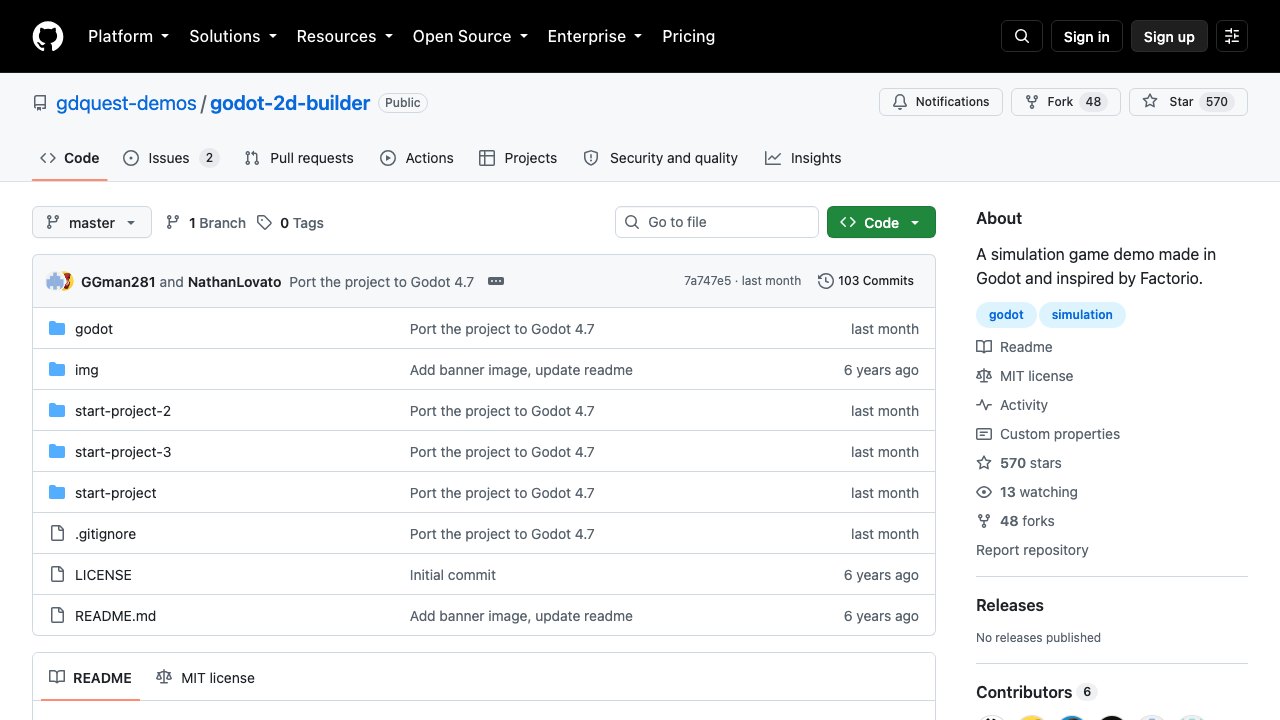Expand the Enterprise menu
Image resolution: width=1280 pixels, height=720 pixels.
pyautogui.click(x=594, y=36)
